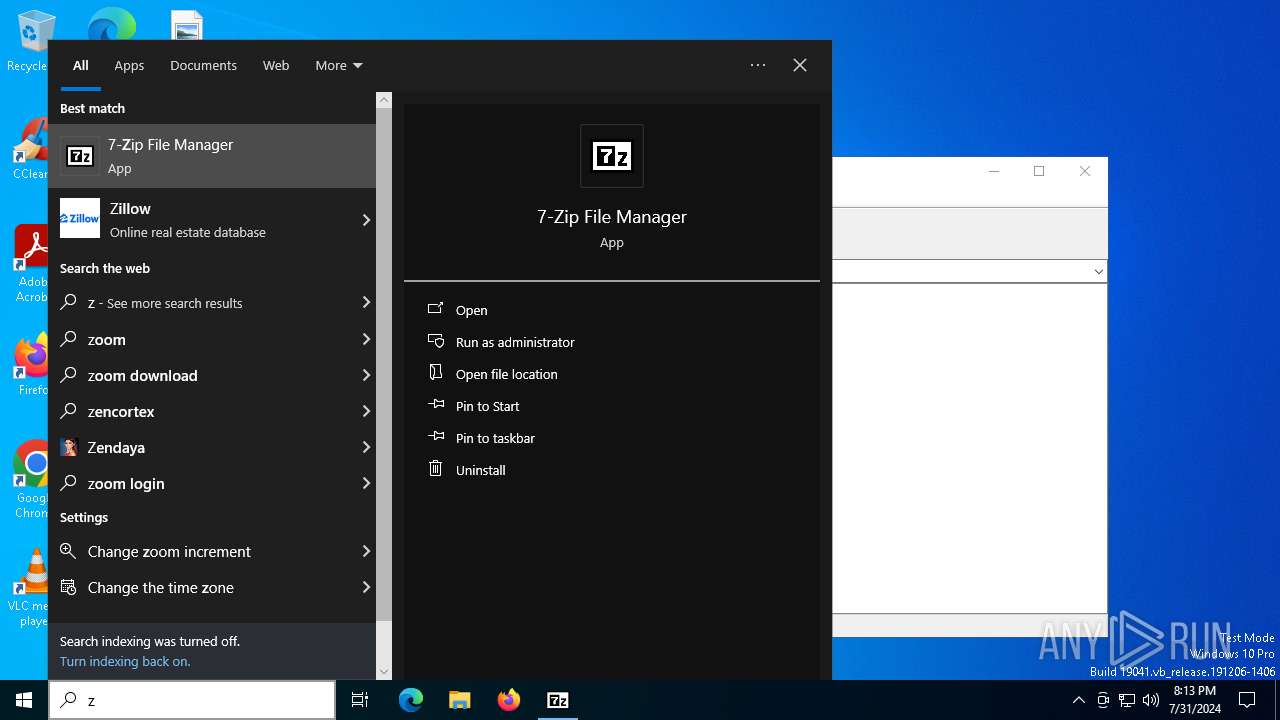Image resolution: width=1280 pixels, height=720 pixels.
Task: Select the Google Chrome desktop shortcut
Action: [32, 480]
